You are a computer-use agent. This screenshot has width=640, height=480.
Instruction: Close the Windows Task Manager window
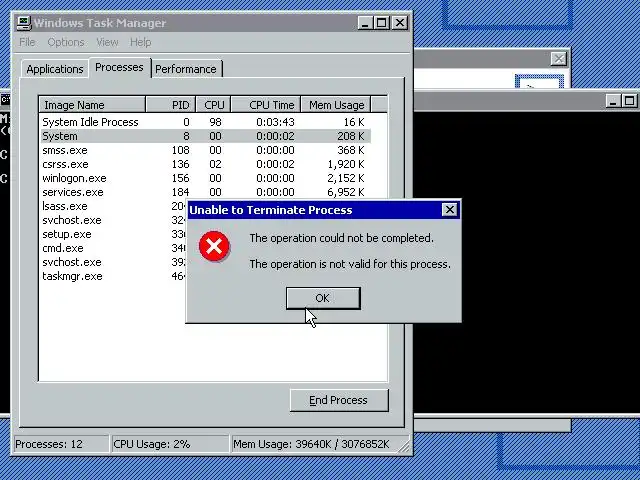tap(400, 23)
